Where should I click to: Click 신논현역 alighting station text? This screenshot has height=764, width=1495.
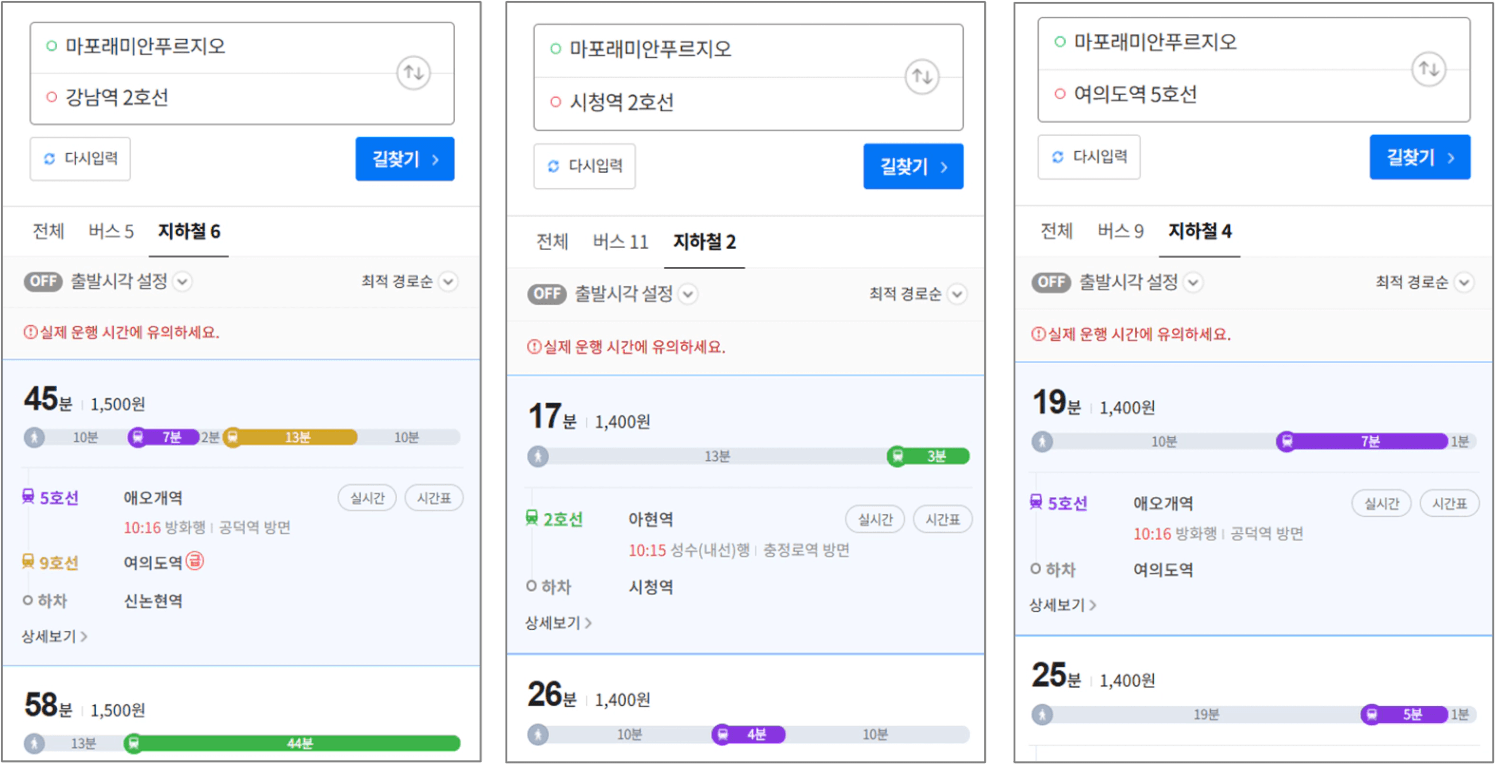(153, 601)
